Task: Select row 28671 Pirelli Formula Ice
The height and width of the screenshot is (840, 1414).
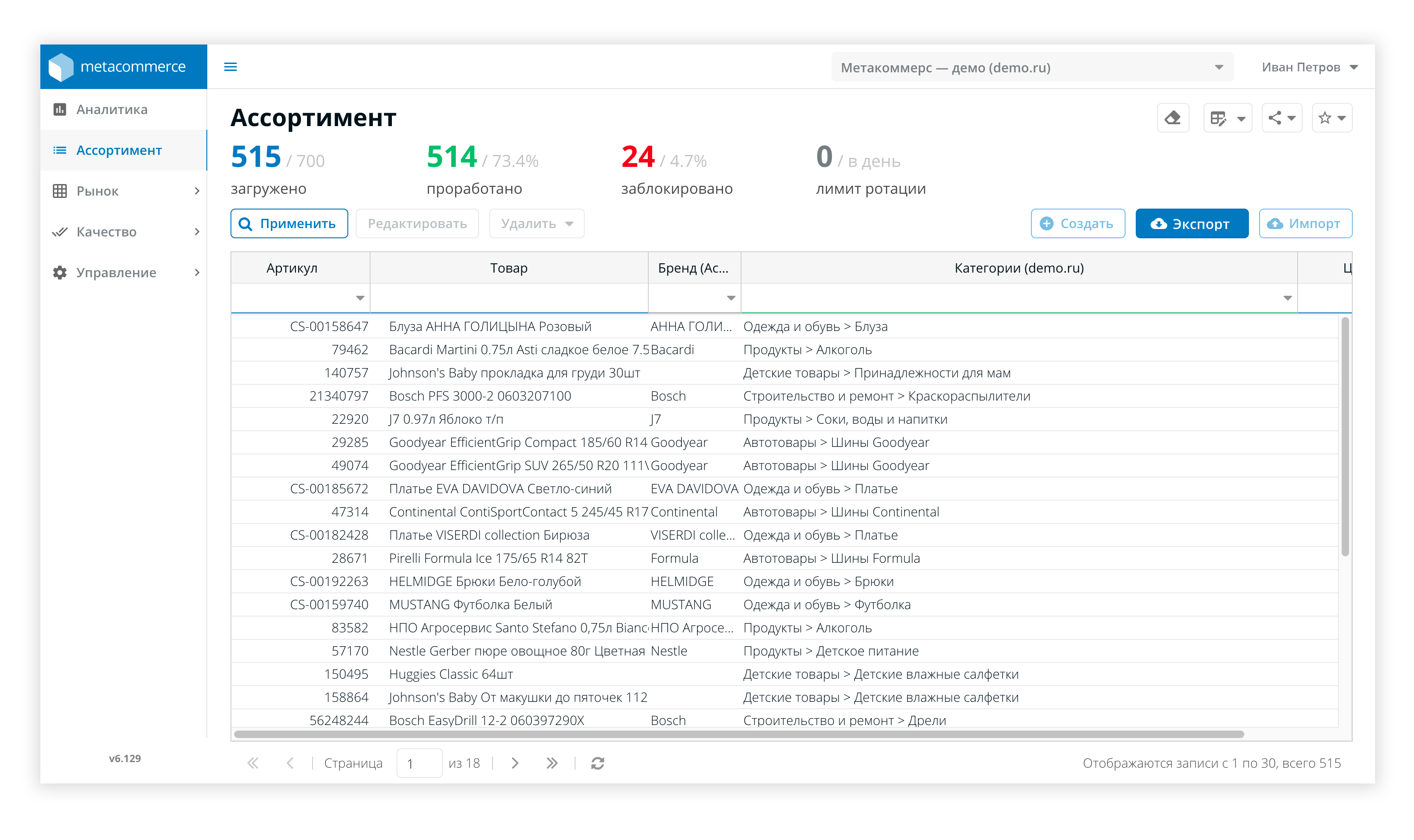Action: 784,559
